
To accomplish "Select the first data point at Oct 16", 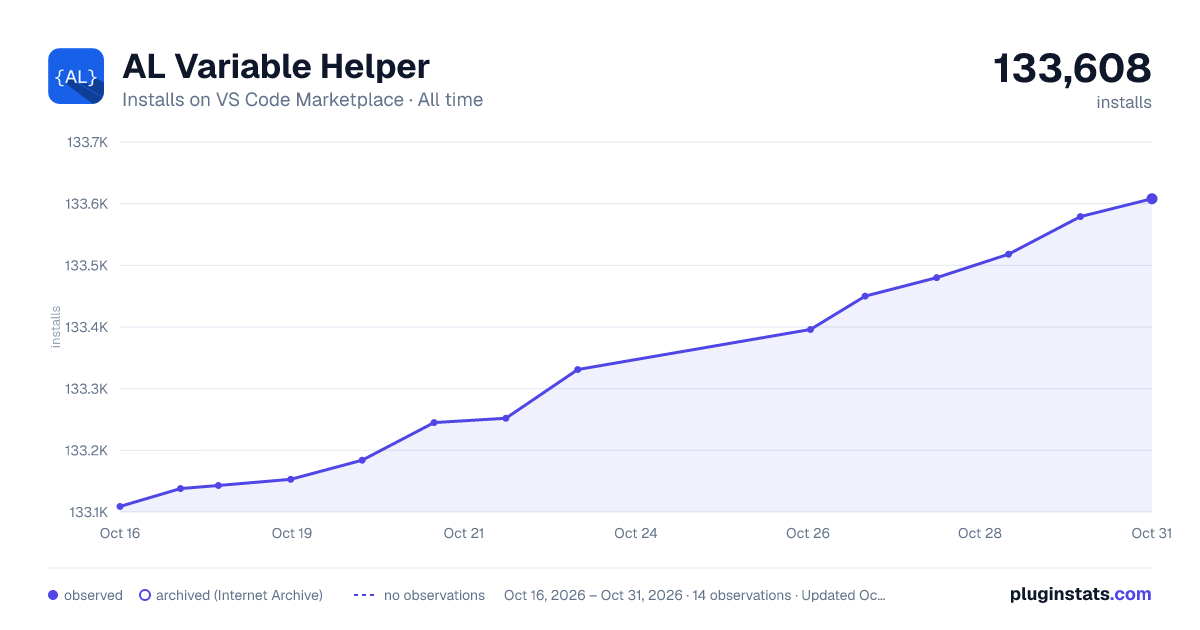I will (x=120, y=506).
